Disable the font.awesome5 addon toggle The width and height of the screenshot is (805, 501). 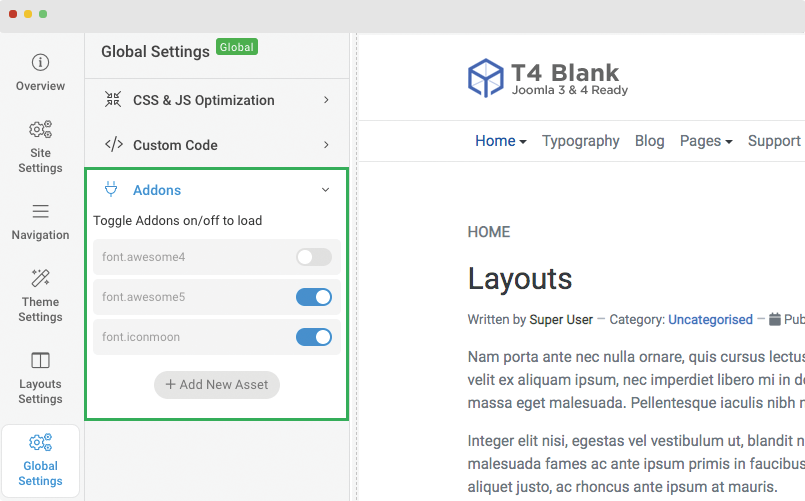(314, 297)
